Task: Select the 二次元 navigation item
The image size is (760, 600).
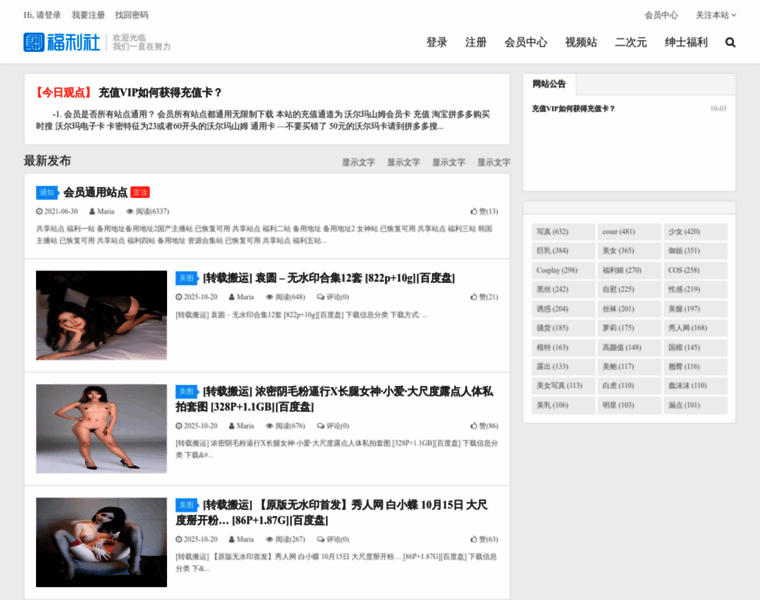Action: (x=630, y=43)
